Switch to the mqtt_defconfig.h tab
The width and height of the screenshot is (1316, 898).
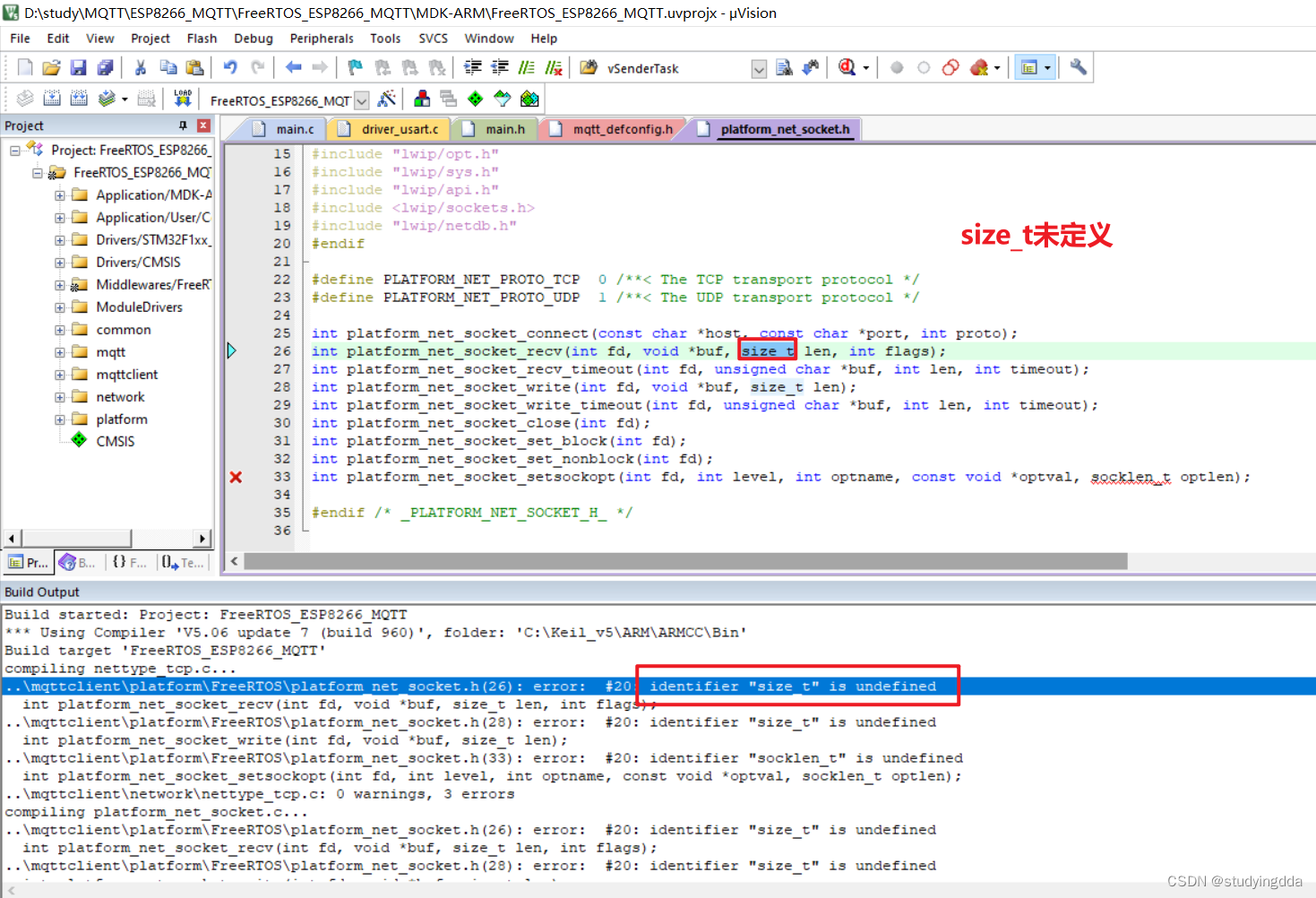612,129
